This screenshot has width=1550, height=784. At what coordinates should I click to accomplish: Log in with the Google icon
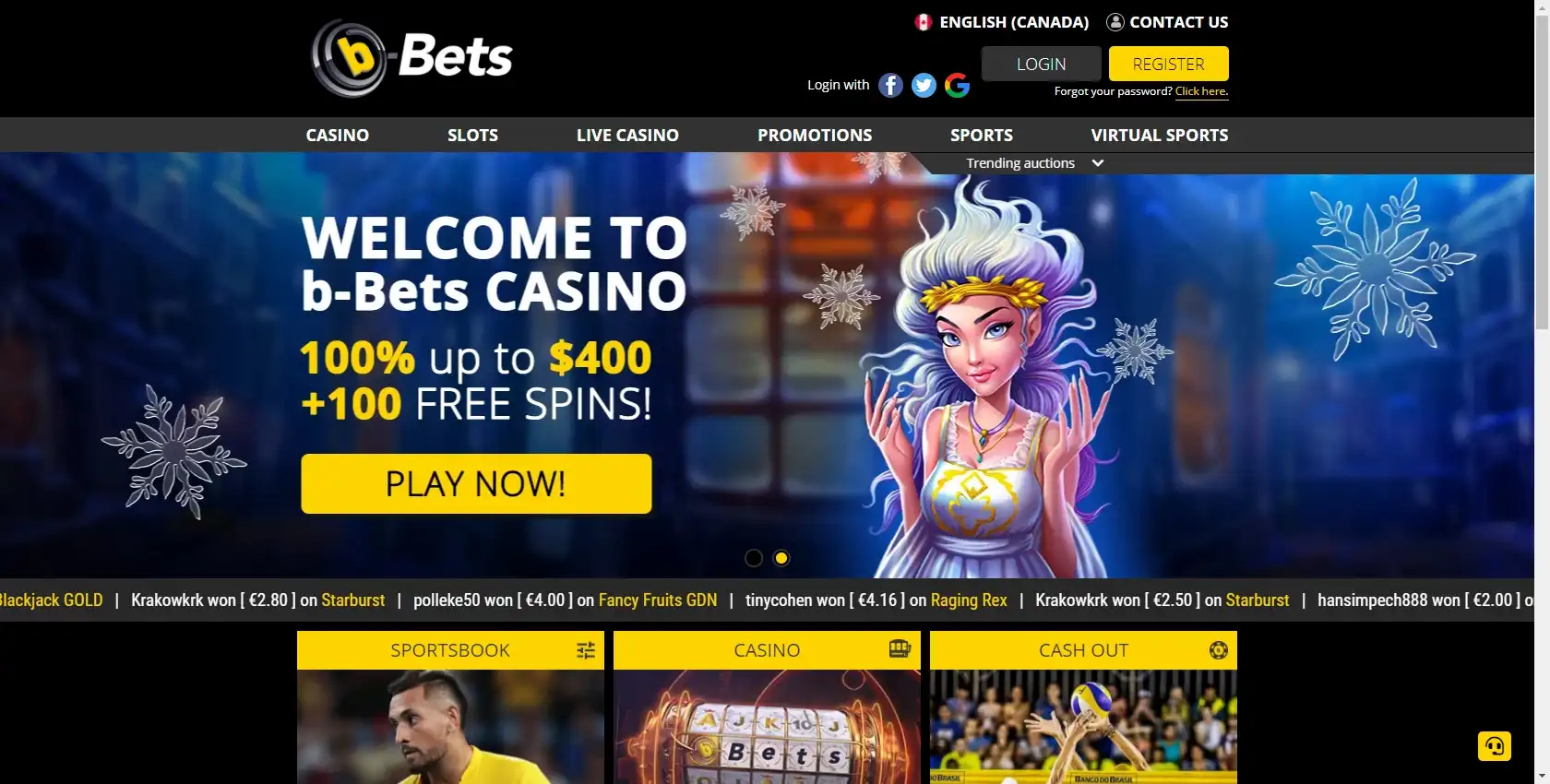(957, 85)
